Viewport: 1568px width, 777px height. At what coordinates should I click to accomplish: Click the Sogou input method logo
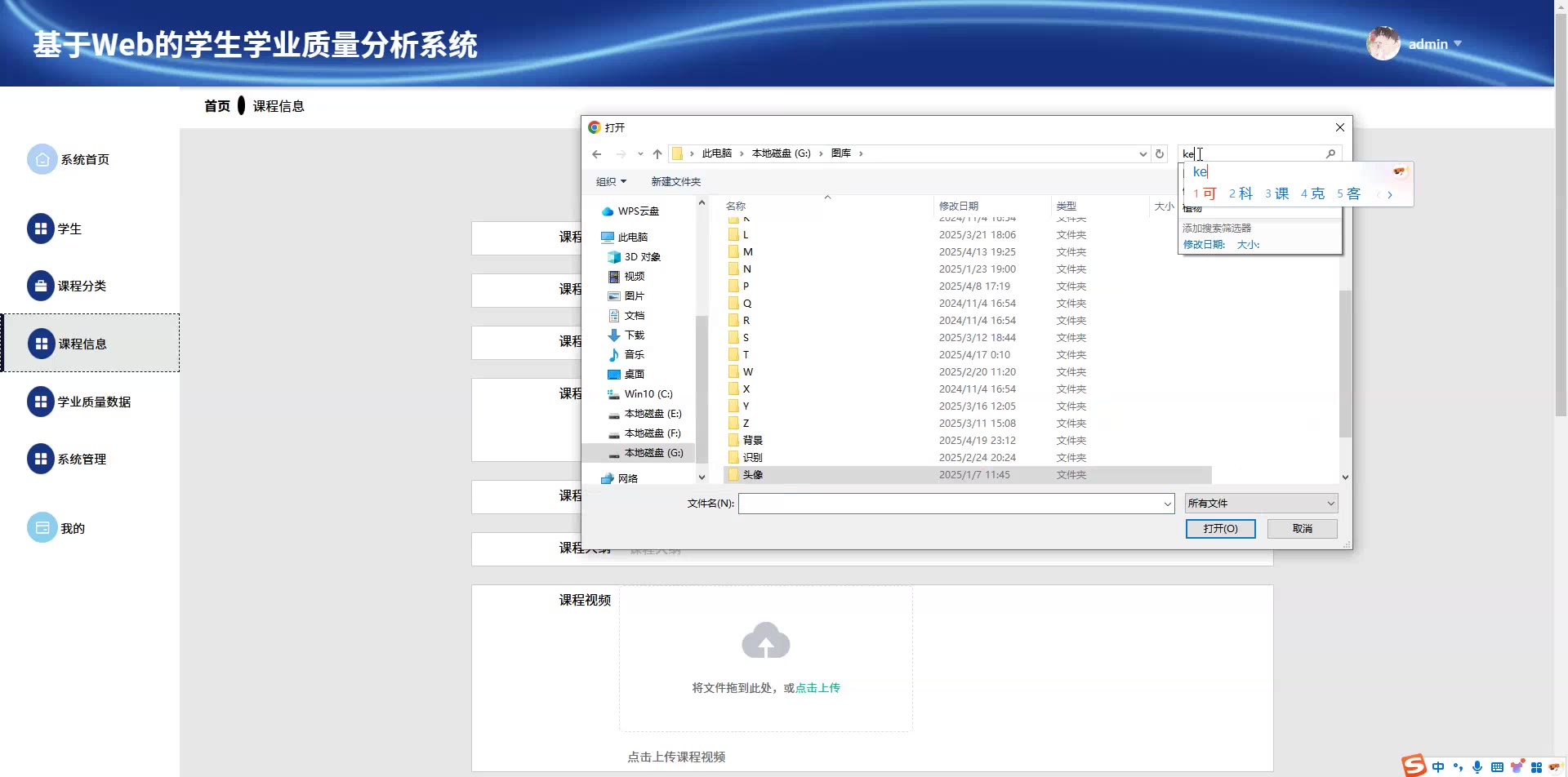(x=1414, y=766)
